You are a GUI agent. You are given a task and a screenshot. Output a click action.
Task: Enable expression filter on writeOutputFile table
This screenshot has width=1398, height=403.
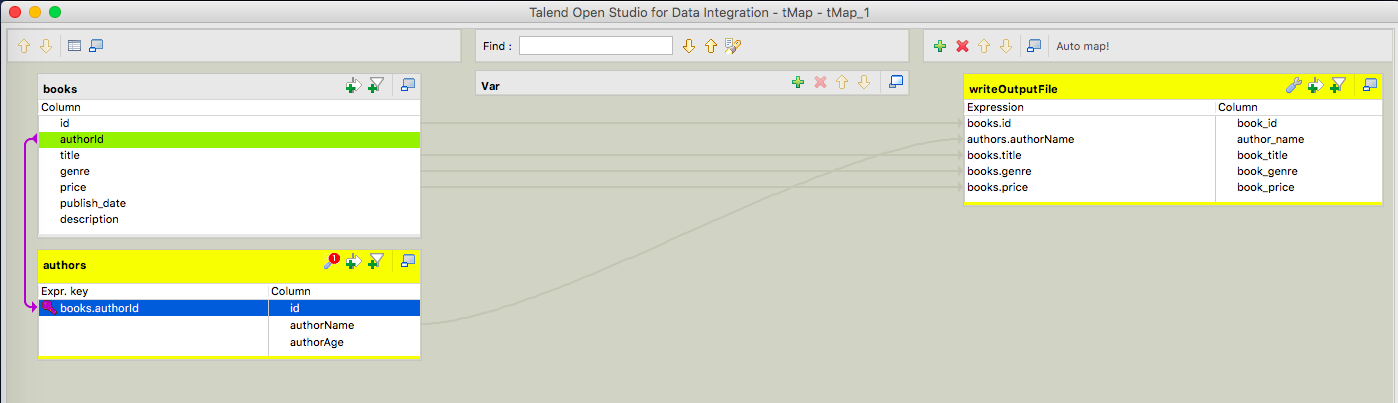tap(1338, 87)
